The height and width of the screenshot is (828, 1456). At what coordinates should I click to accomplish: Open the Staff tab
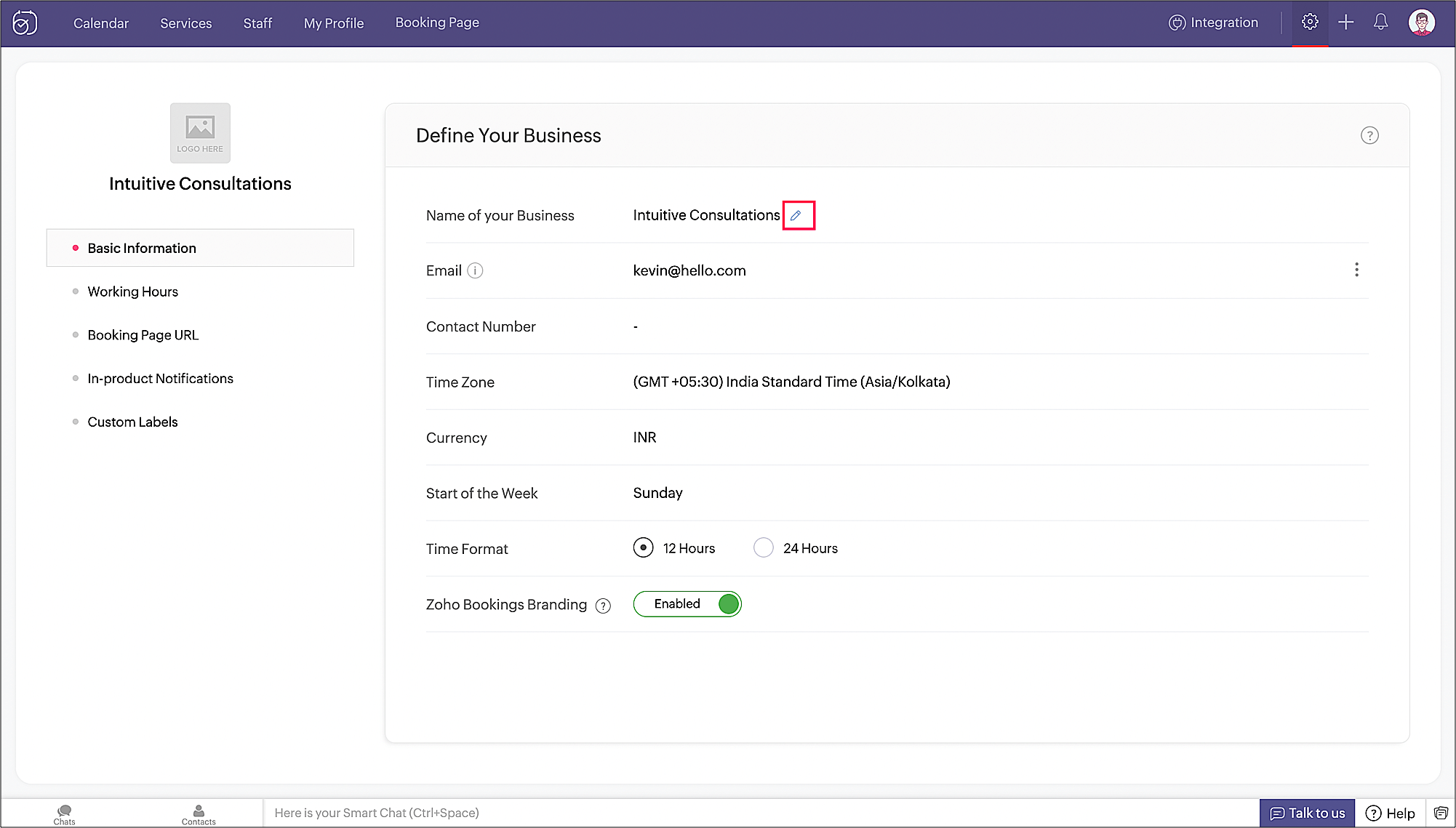point(257,23)
